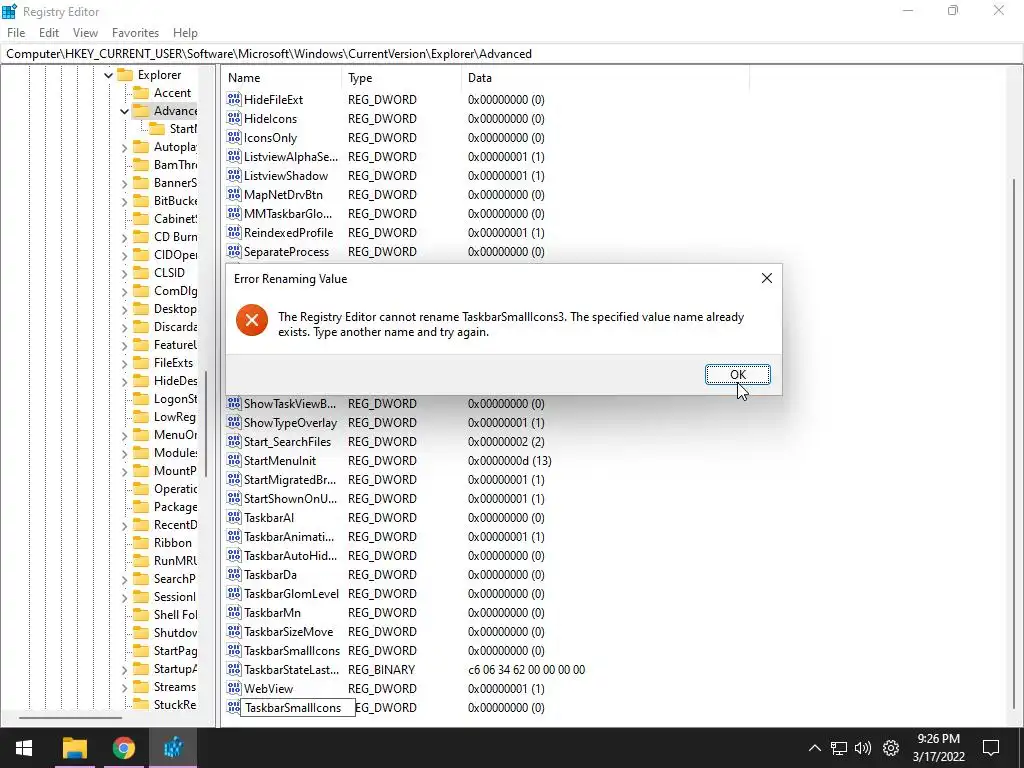The height and width of the screenshot is (768, 1024).
Task: Show hidden tray icons chevron
Action: click(814, 748)
